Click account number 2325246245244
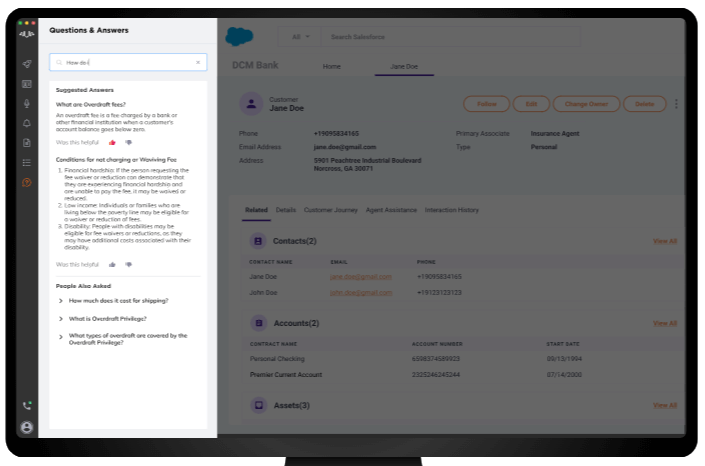The width and height of the screenshot is (705, 466). tap(436, 374)
